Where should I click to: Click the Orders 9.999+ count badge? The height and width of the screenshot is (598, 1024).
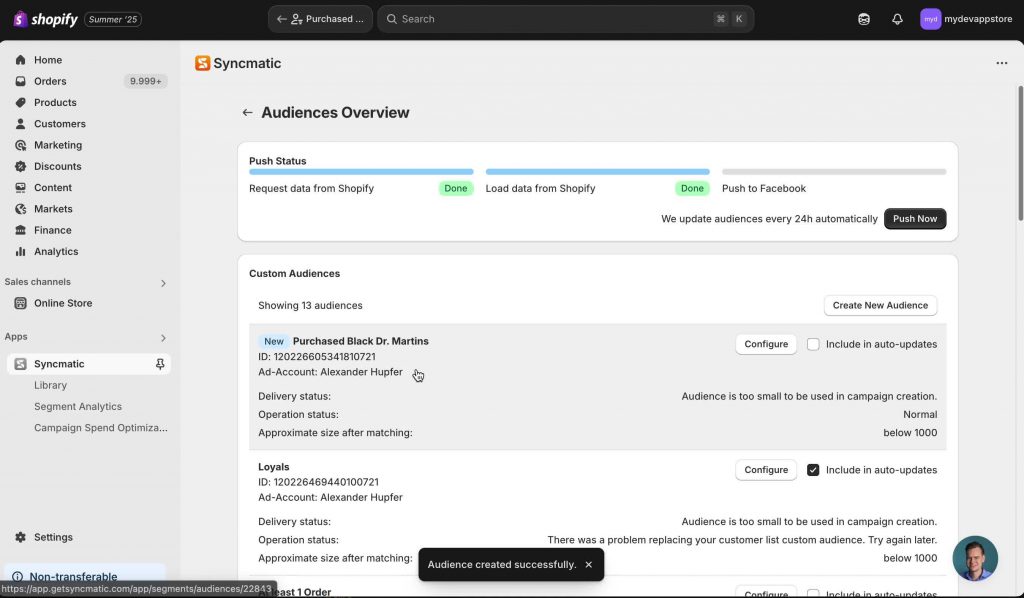[x=145, y=81]
